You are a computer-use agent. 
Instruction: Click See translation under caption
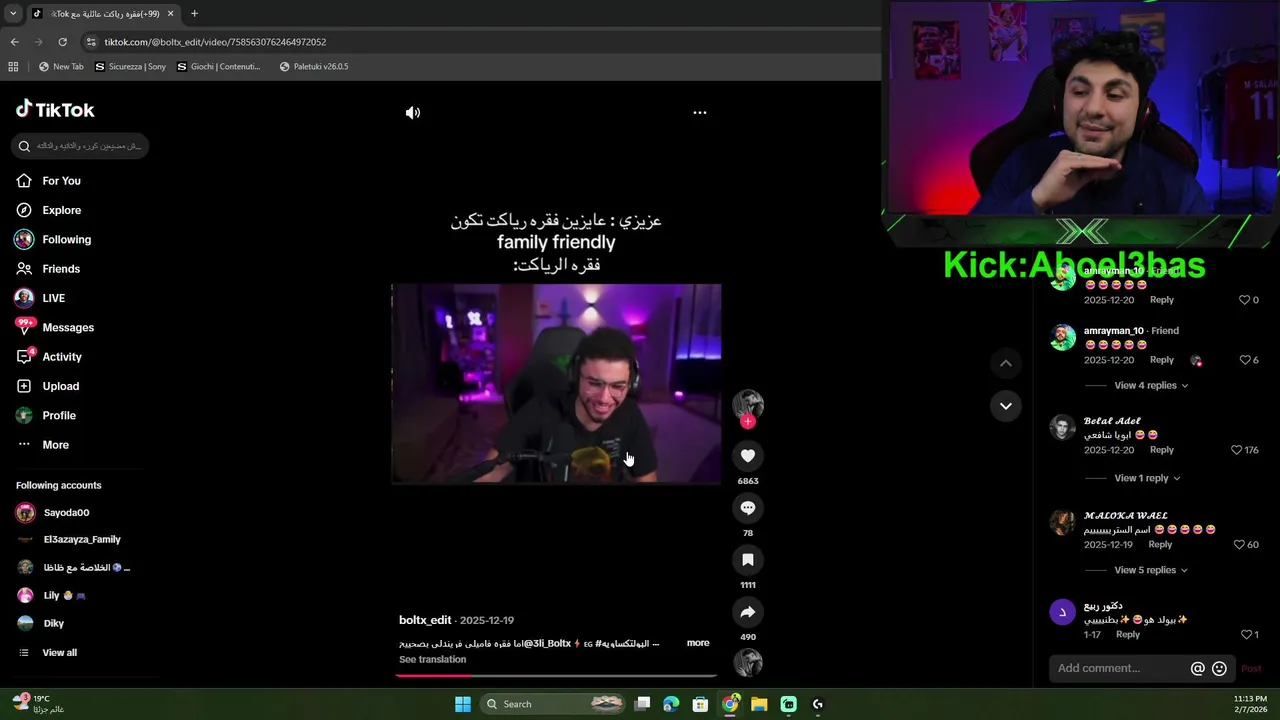[432, 659]
